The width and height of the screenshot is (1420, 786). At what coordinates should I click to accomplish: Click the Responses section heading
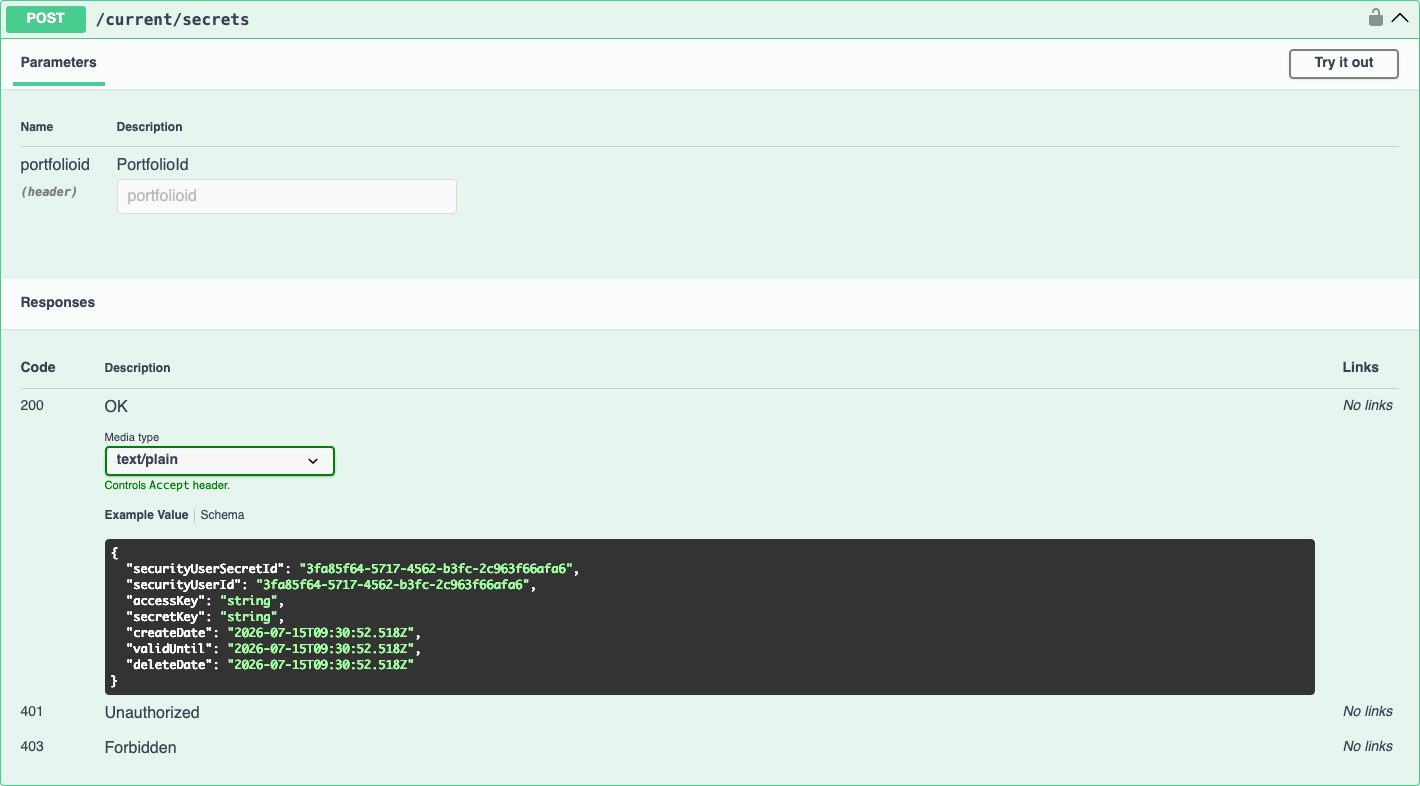[58, 302]
